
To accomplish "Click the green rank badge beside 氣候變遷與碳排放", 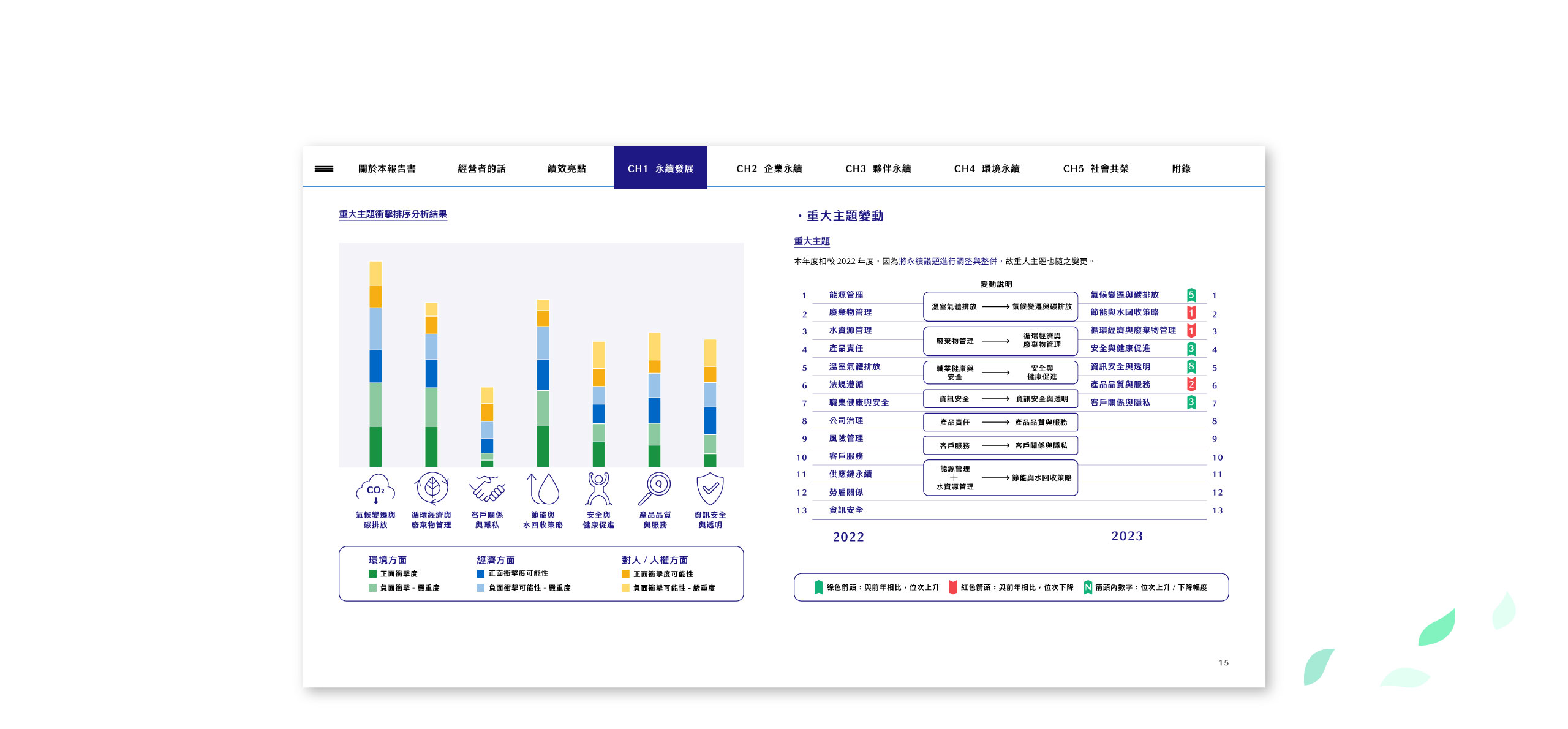I will tap(1191, 295).
